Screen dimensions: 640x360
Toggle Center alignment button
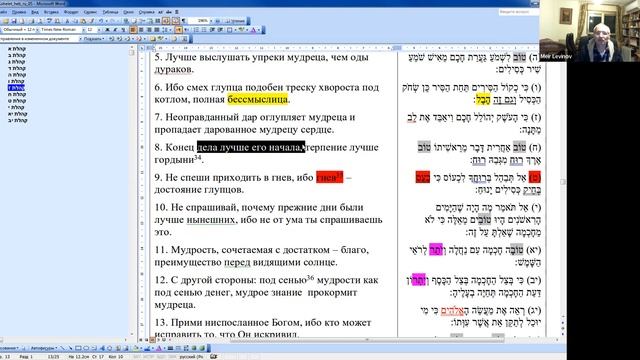[141, 29]
